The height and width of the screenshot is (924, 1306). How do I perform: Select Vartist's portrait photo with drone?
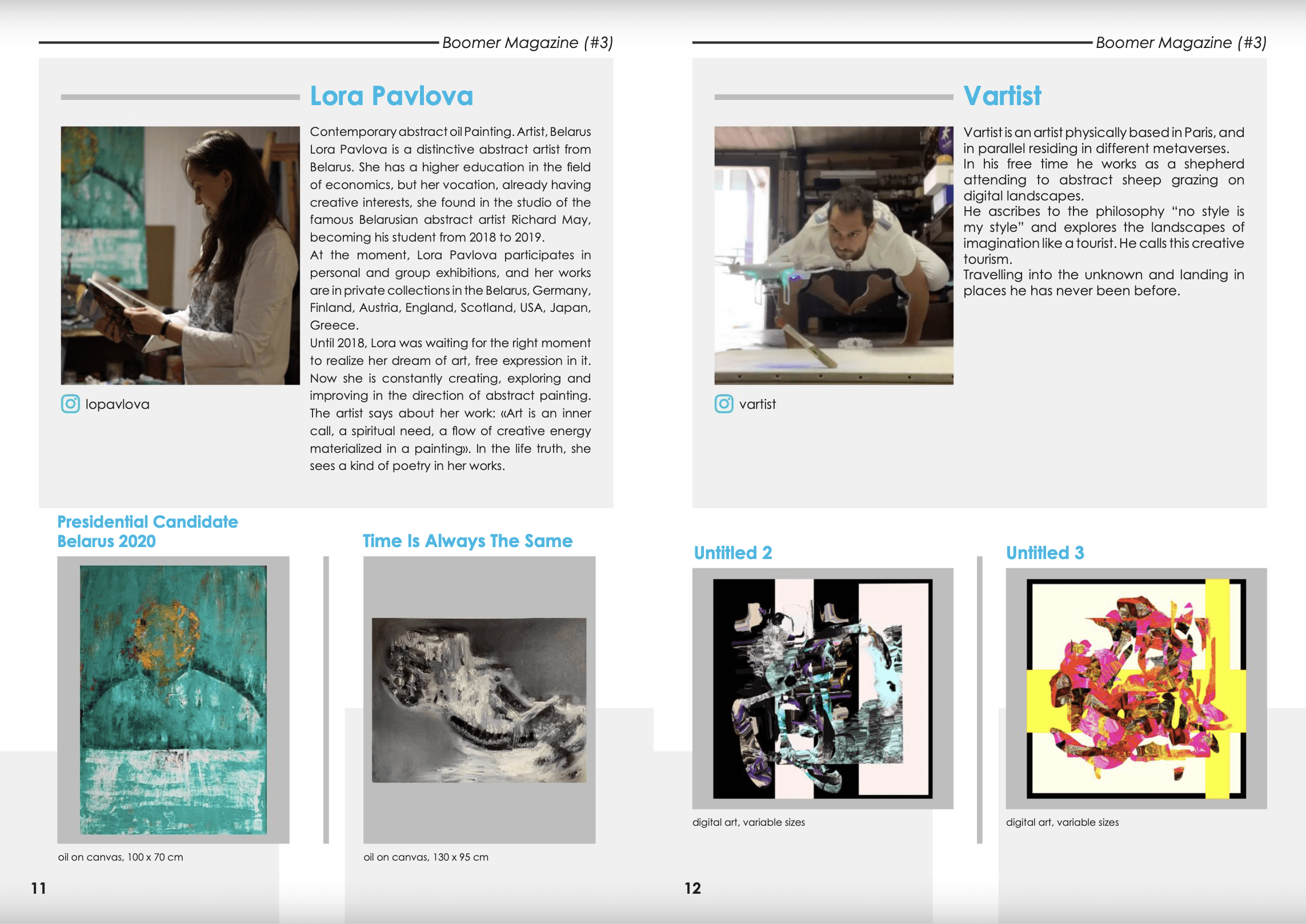pyautogui.click(x=834, y=255)
